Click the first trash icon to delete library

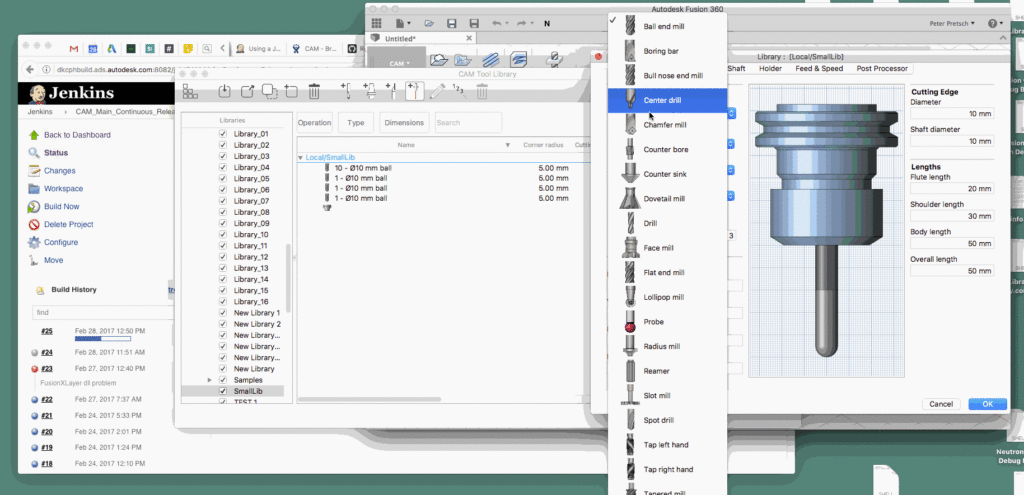coord(313,91)
